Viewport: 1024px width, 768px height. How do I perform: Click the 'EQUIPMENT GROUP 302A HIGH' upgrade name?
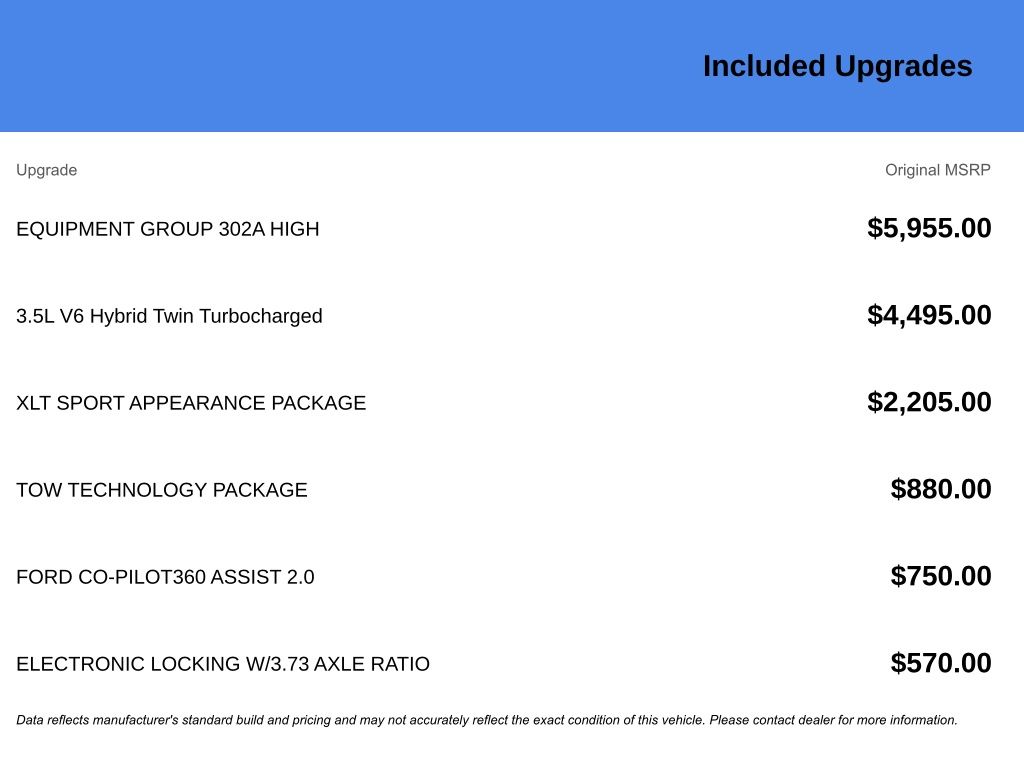pos(168,229)
